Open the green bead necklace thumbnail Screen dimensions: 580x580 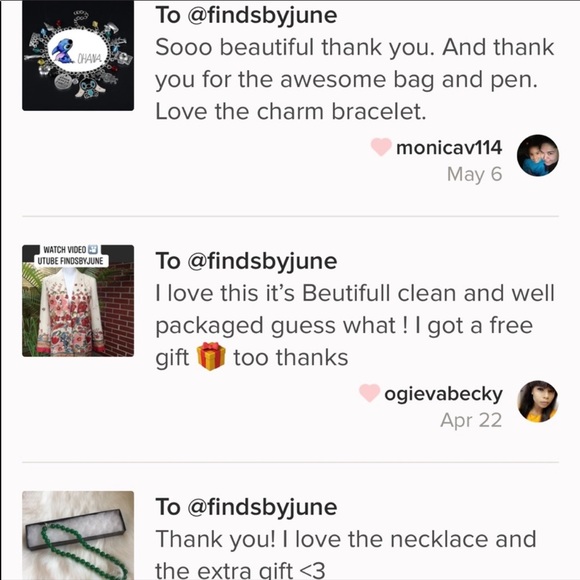click(x=78, y=535)
